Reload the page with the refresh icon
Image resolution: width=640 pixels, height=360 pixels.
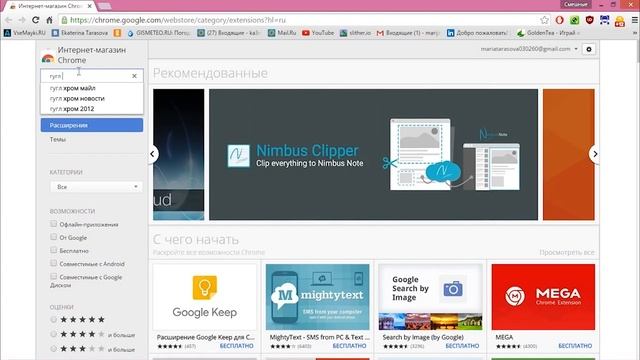pyautogui.click(x=36, y=20)
